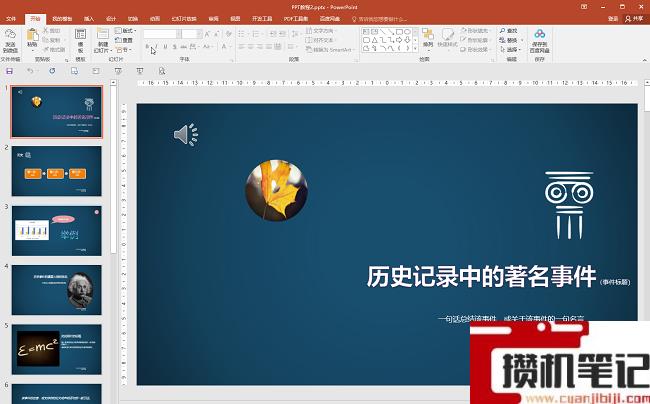
Task: Toggle Underline formatting
Action: [165, 46]
